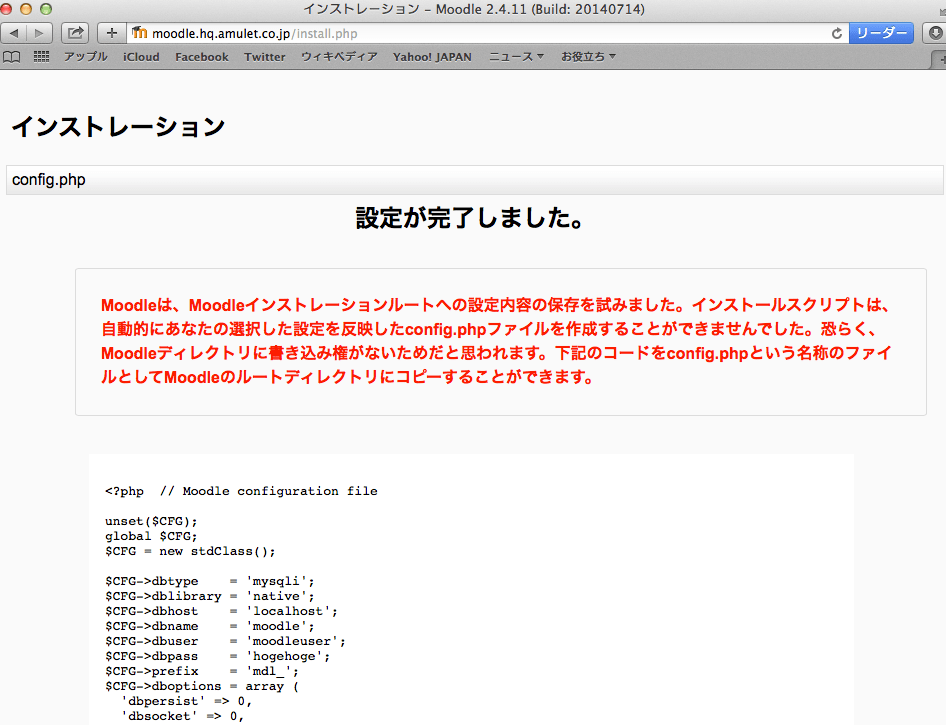Click the global $CFG; code line

pyautogui.click(x=151, y=536)
